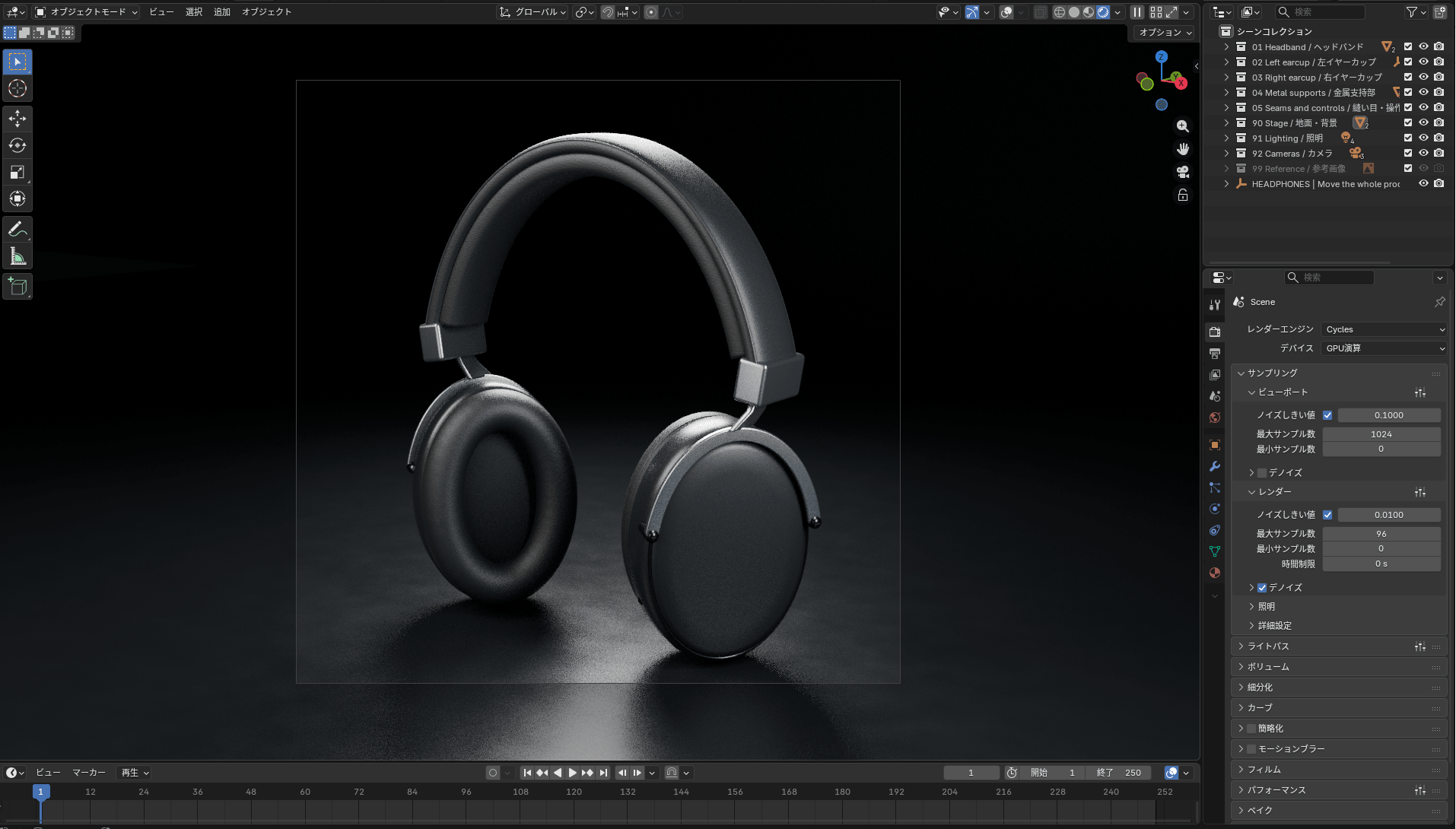Toggle camera view in viewport gizmo

coord(1183,173)
